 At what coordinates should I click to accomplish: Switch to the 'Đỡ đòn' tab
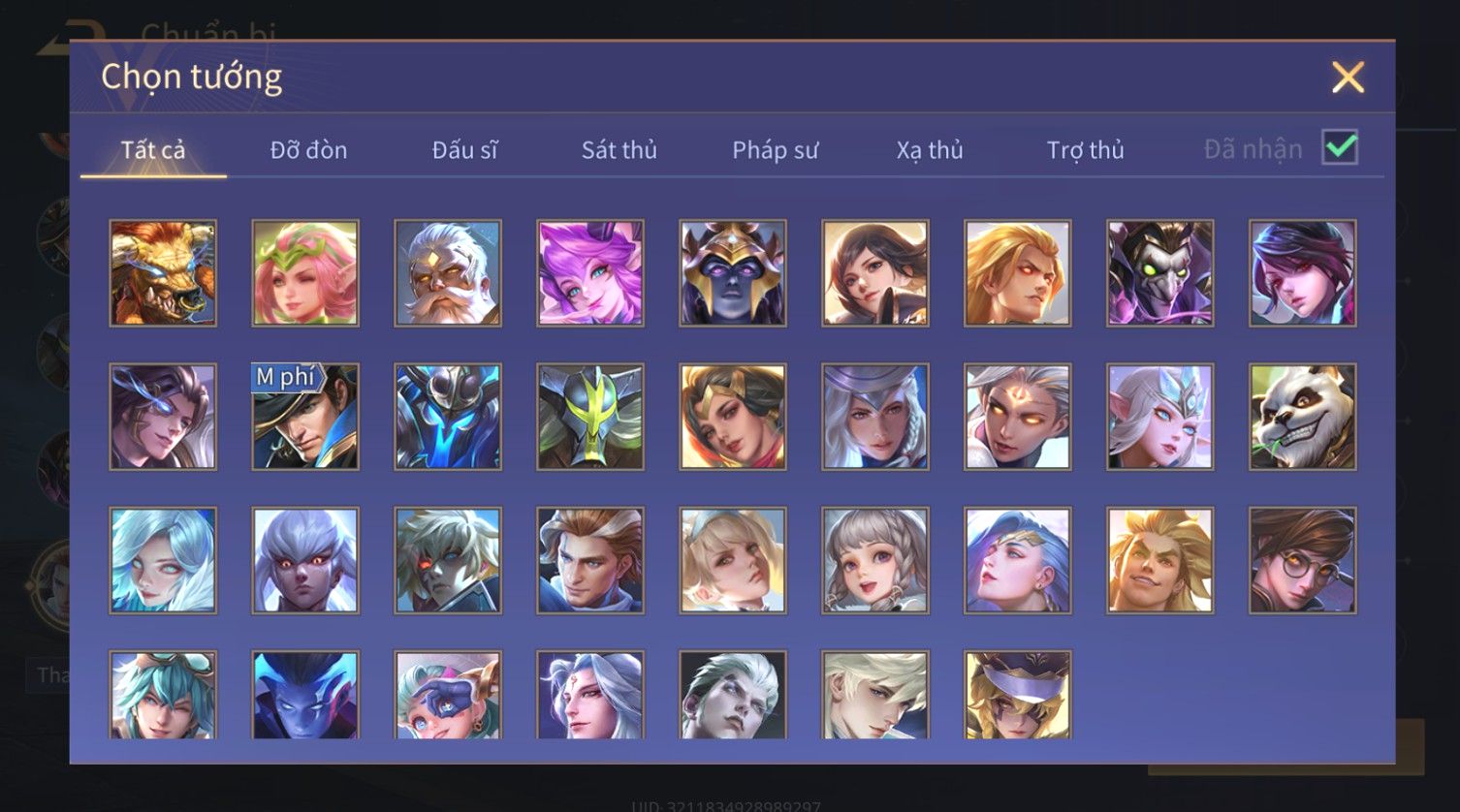point(308,150)
